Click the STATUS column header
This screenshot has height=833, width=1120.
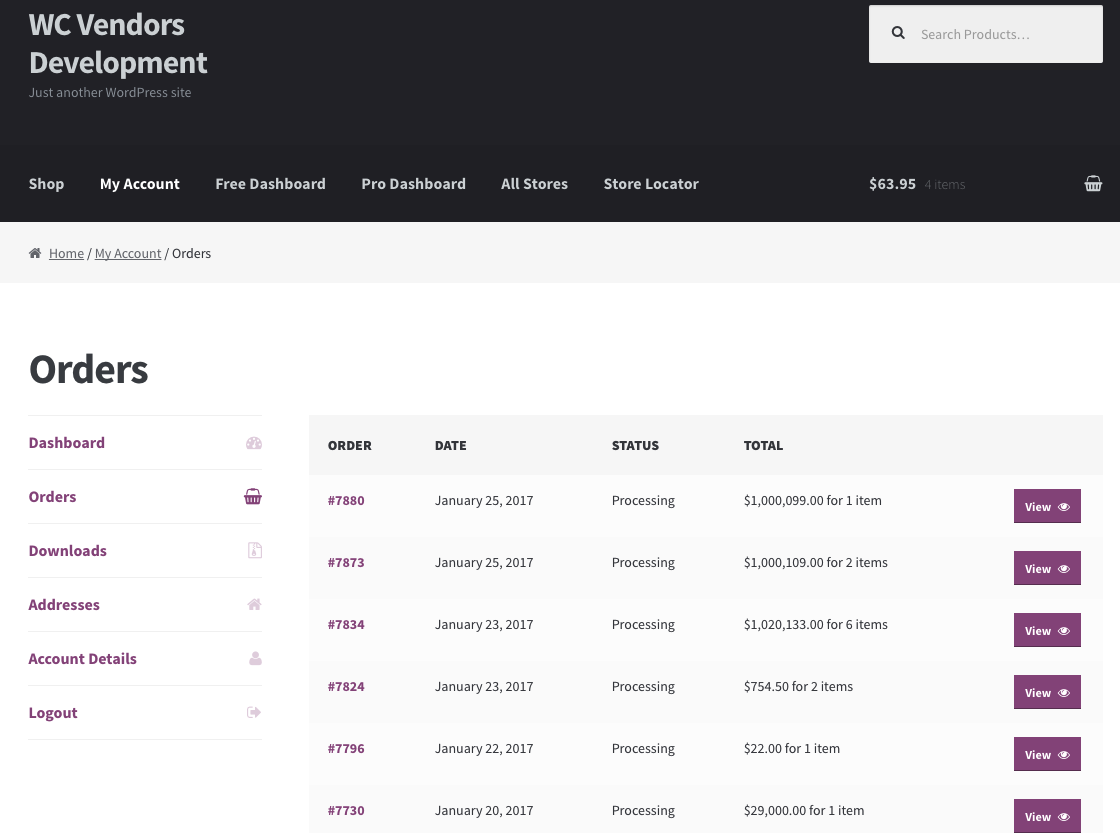[635, 445]
